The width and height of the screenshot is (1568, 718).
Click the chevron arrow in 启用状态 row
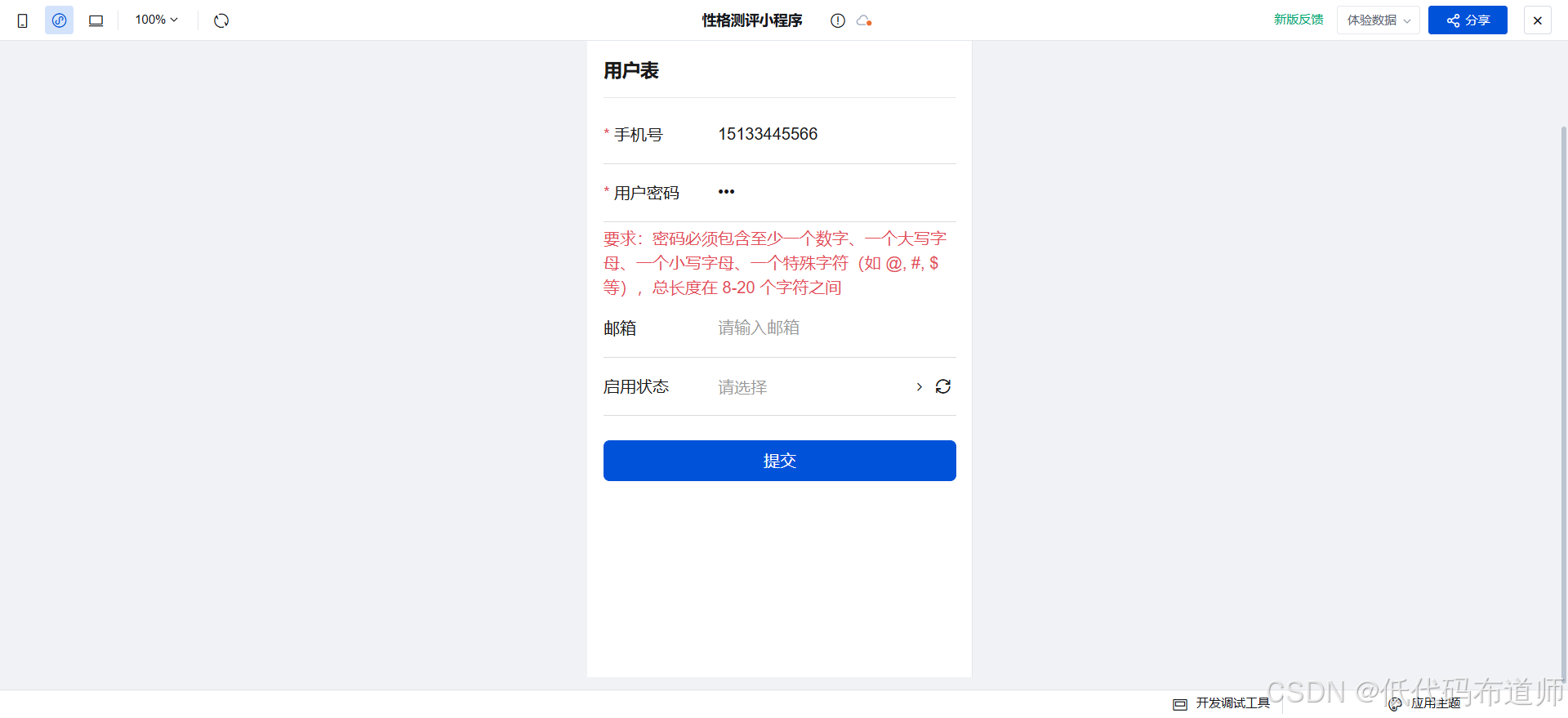920,386
